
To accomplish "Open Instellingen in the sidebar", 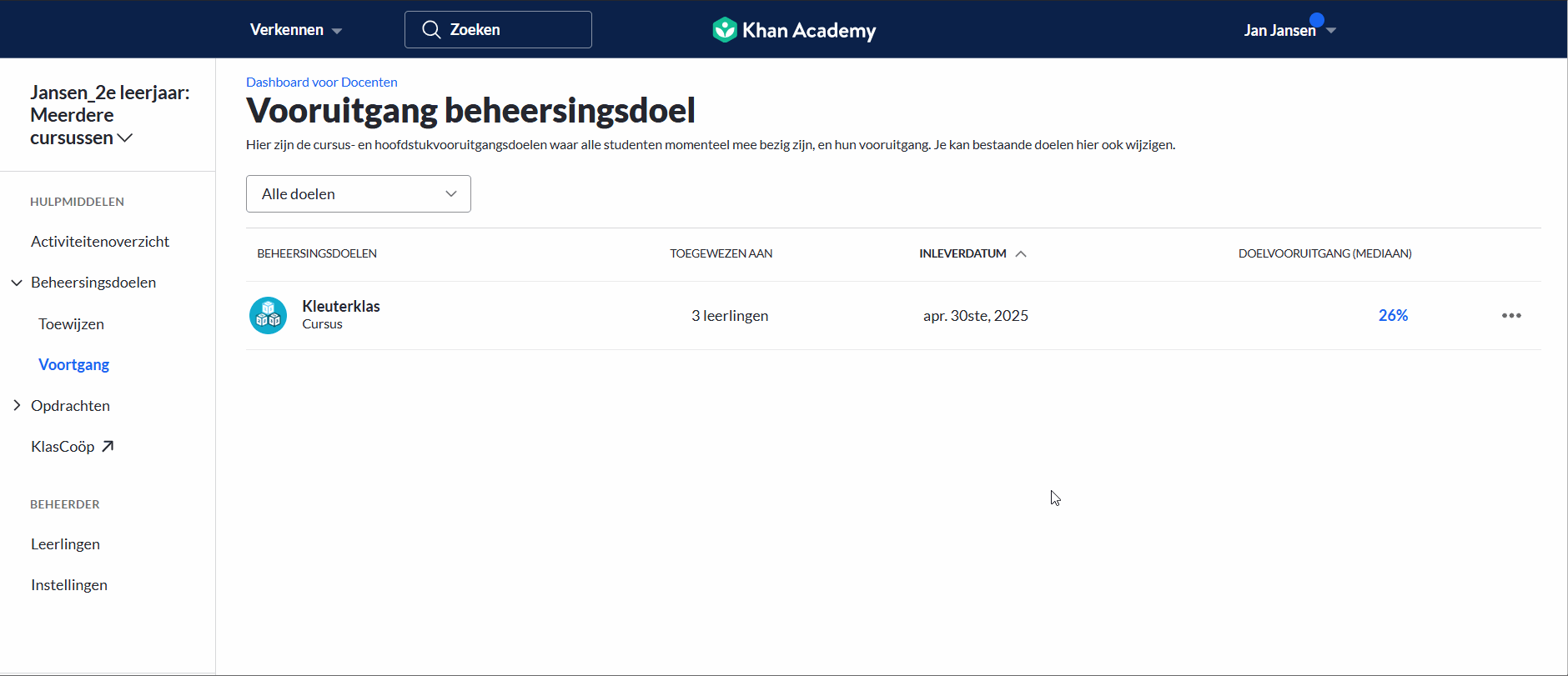I will [69, 585].
